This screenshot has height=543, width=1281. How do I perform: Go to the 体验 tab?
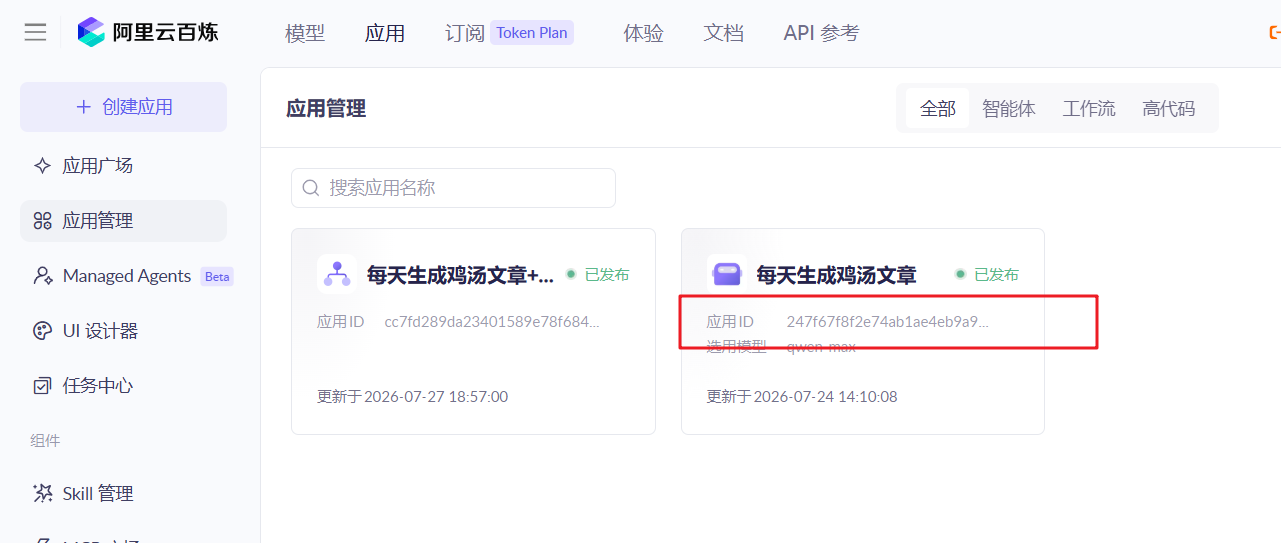click(644, 33)
